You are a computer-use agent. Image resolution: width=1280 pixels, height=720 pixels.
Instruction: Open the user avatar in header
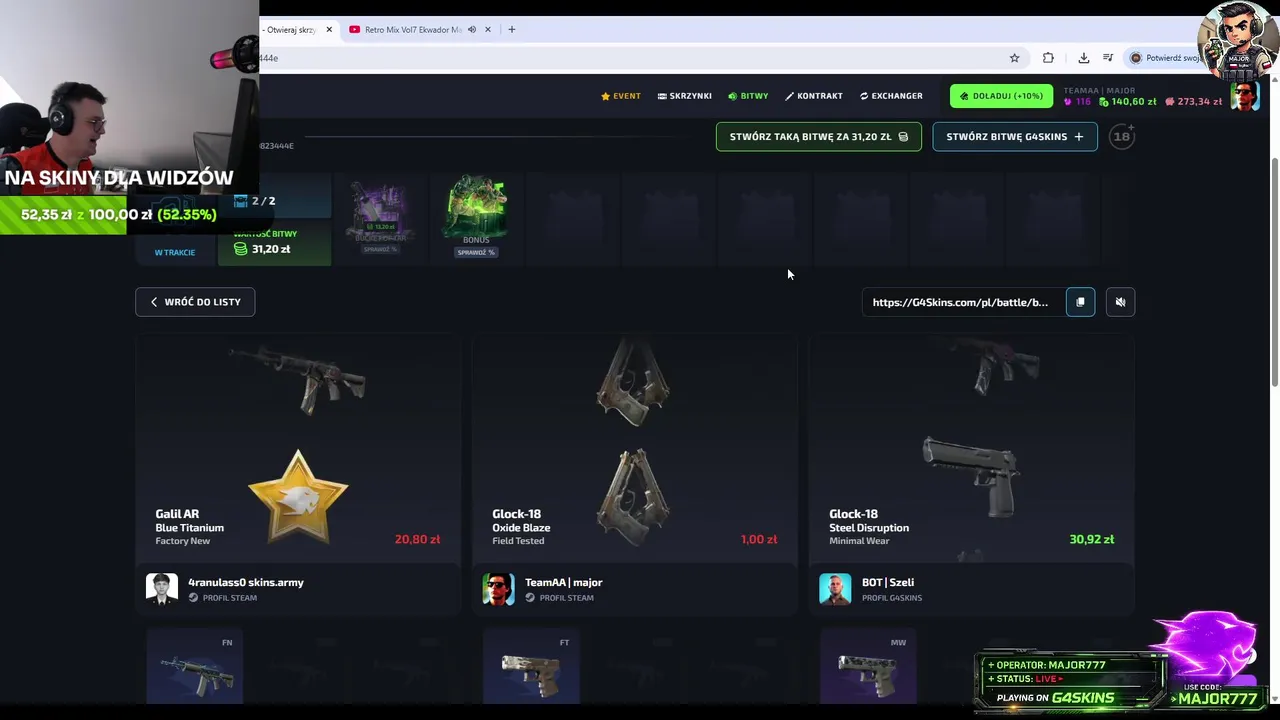[x=1245, y=96]
